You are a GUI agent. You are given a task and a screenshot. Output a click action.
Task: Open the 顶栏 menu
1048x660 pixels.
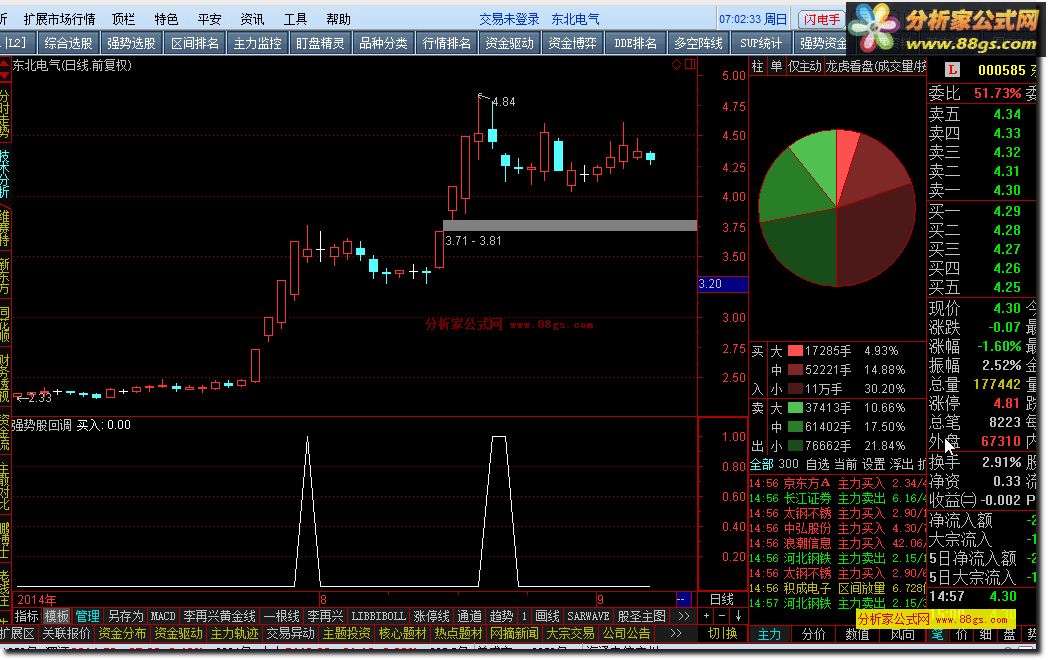pyautogui.click(x=123, y=19)
